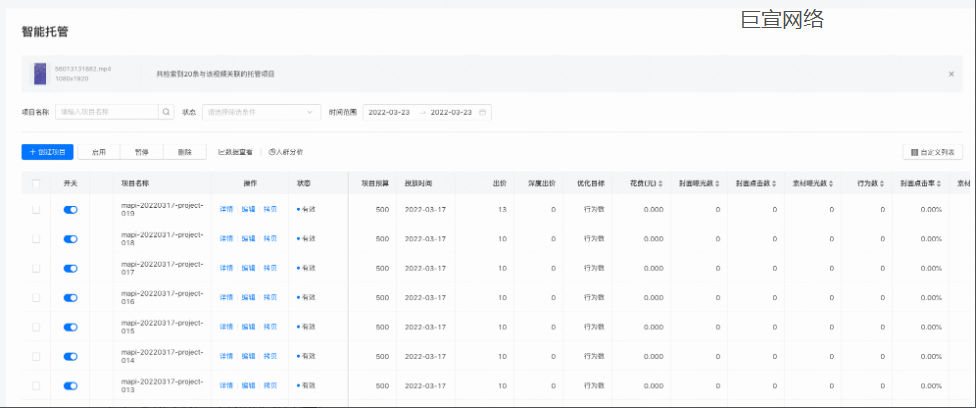
Task: Click the 出价 value 13 in project-019 row
Action: 502,209
